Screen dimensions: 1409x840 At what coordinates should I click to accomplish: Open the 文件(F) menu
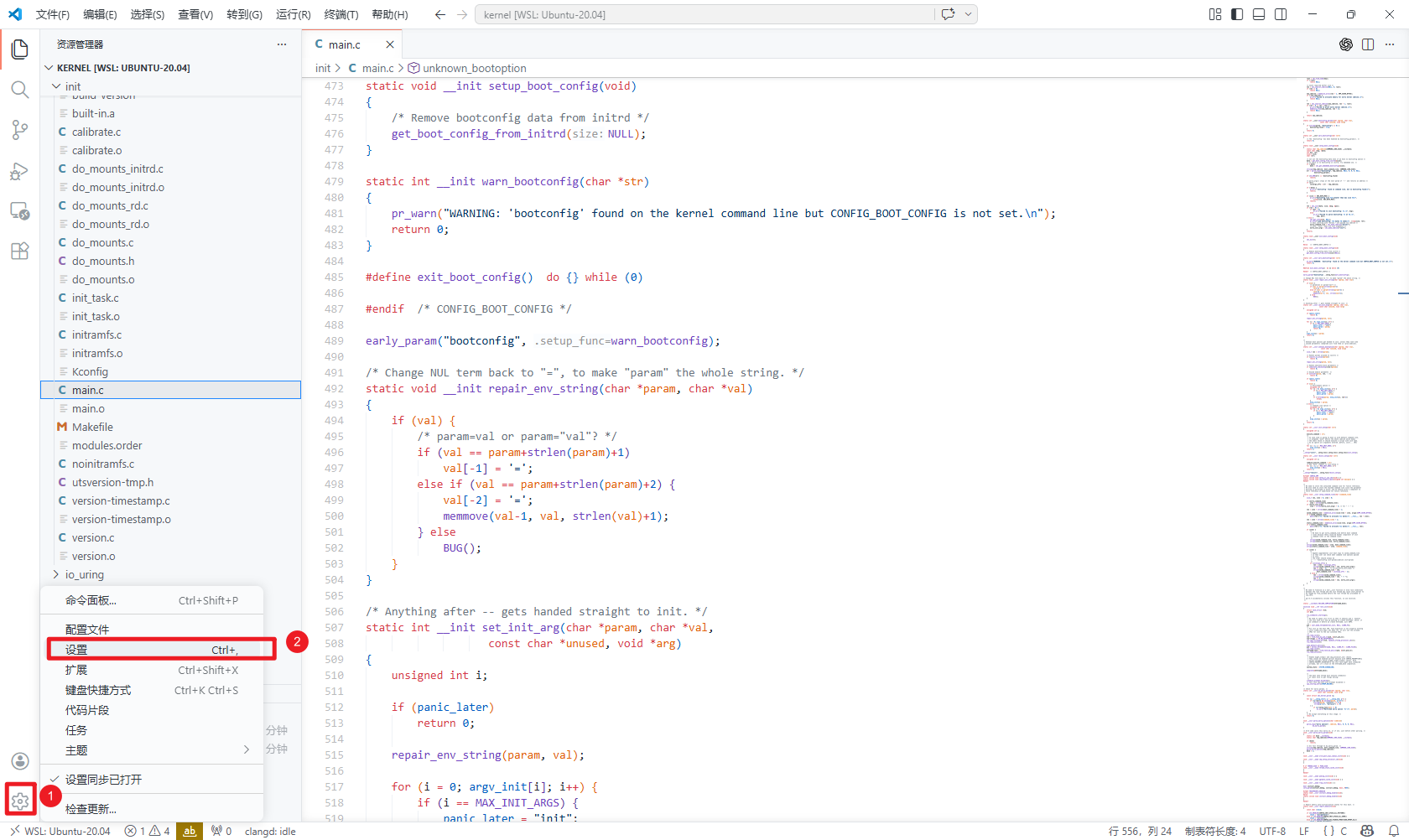coord(53,14)
